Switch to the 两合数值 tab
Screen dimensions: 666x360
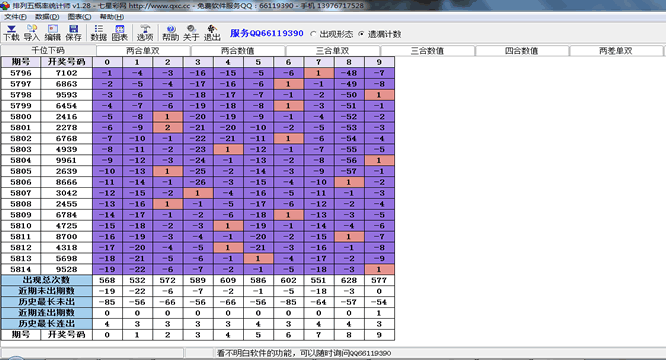pos(237,51)
